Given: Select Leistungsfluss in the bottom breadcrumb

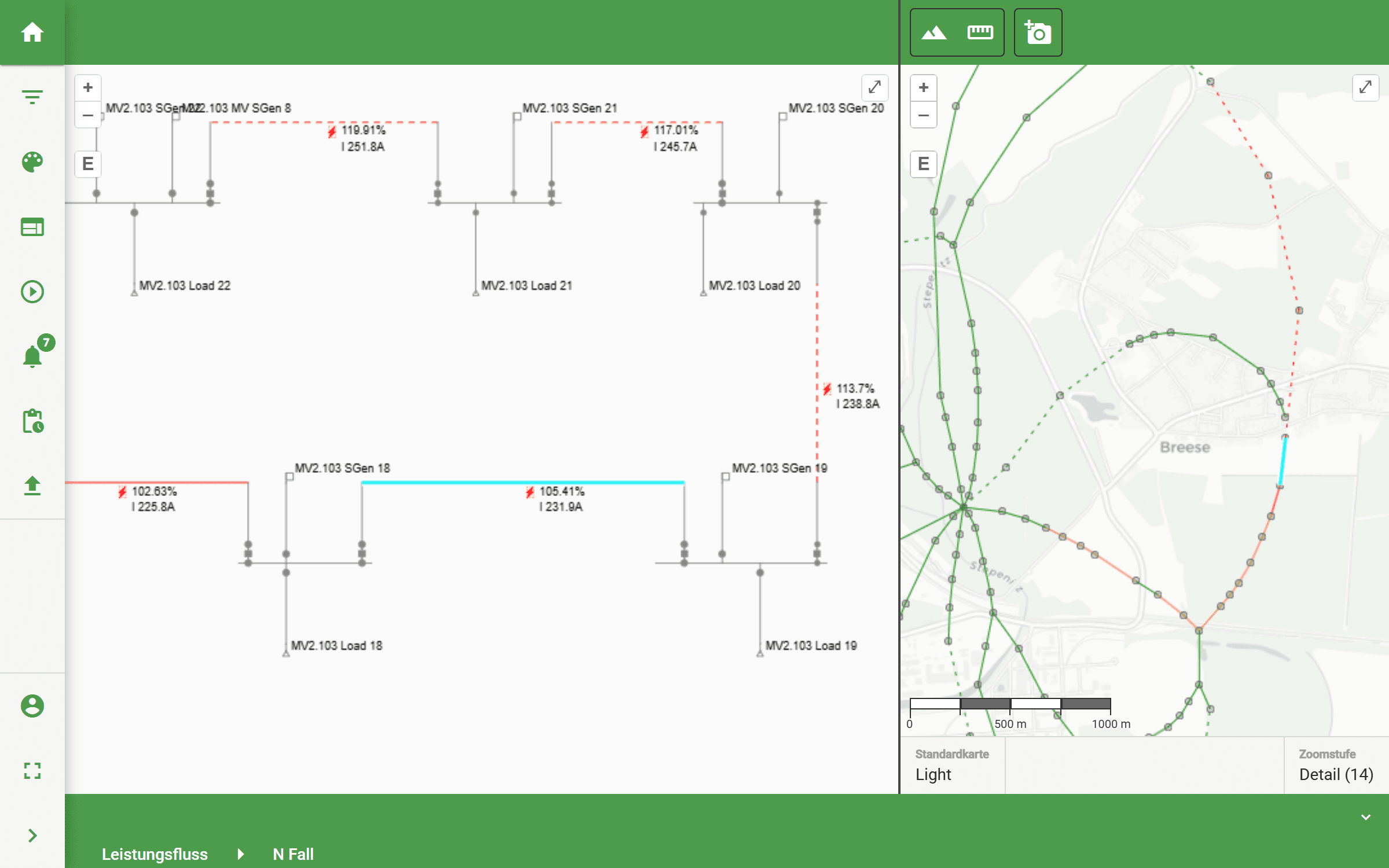Looking at the screenshot, I should [x=155, y=854].
